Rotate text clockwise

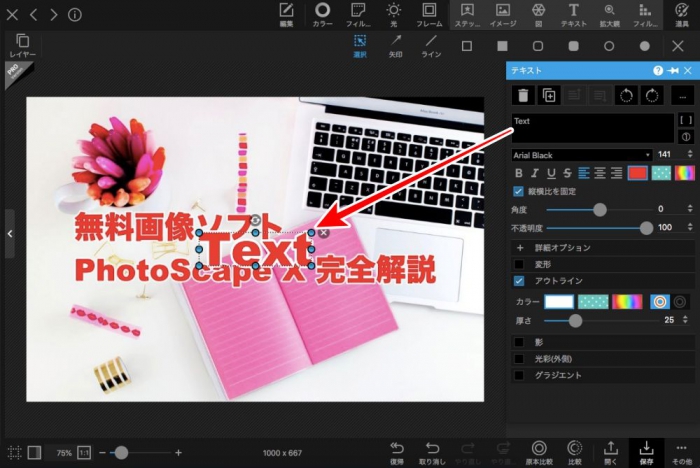[652, 95]
